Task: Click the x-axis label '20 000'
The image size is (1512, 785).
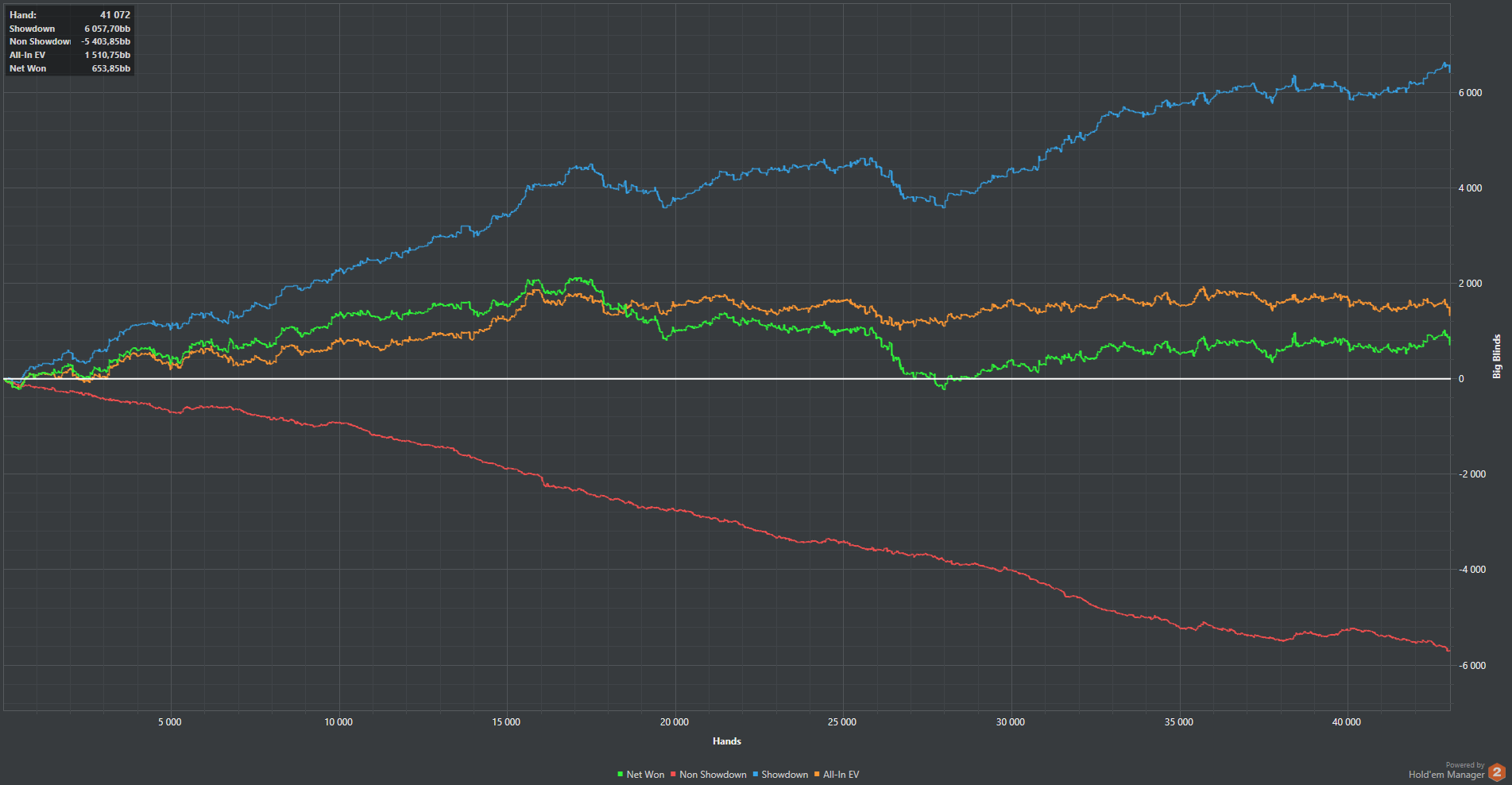Action: tap(675, 722)
